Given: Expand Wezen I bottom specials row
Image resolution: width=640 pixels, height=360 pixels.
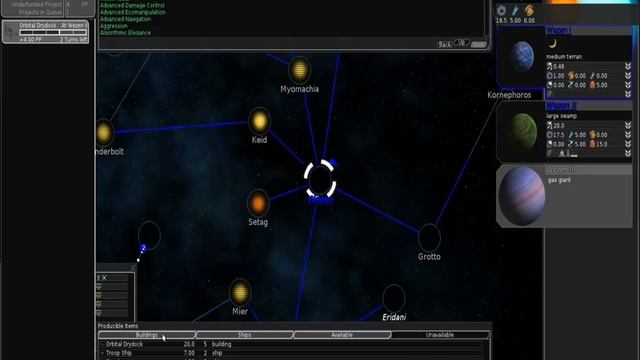Looking at the screenshot, I should [628, 94].
